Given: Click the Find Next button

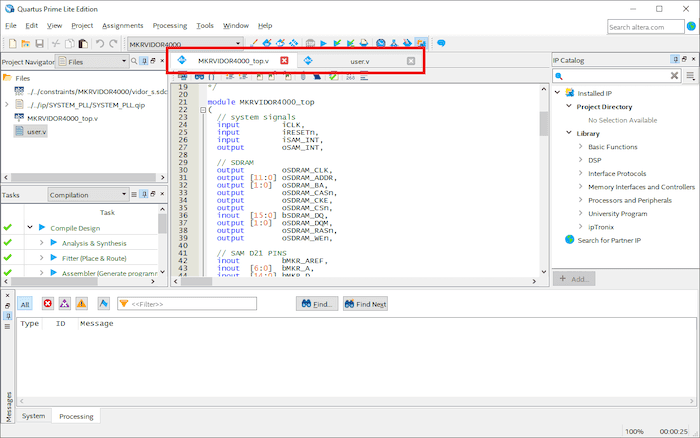Looking at the screenshot, I should [x=365, y=303].
